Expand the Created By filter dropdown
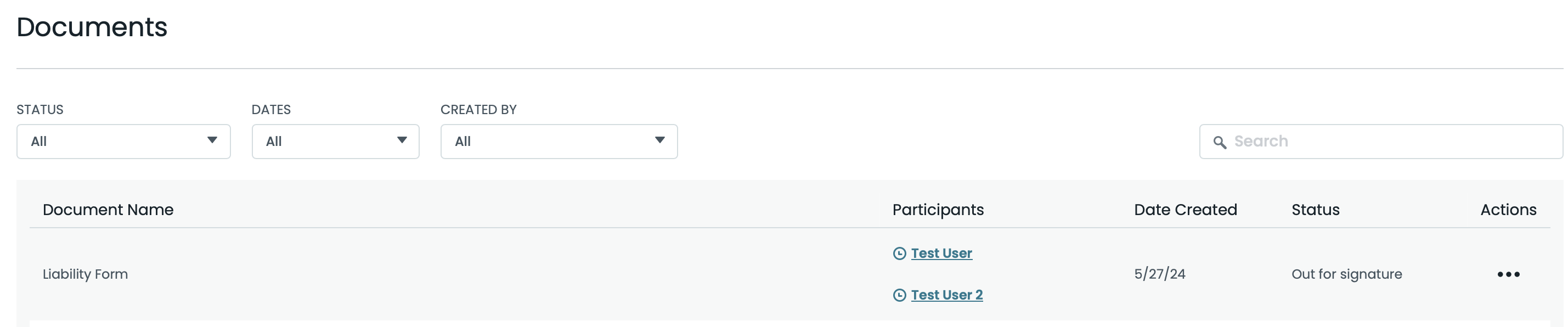1568x327 pixels. pyautogui.click(x=559, y=141)
